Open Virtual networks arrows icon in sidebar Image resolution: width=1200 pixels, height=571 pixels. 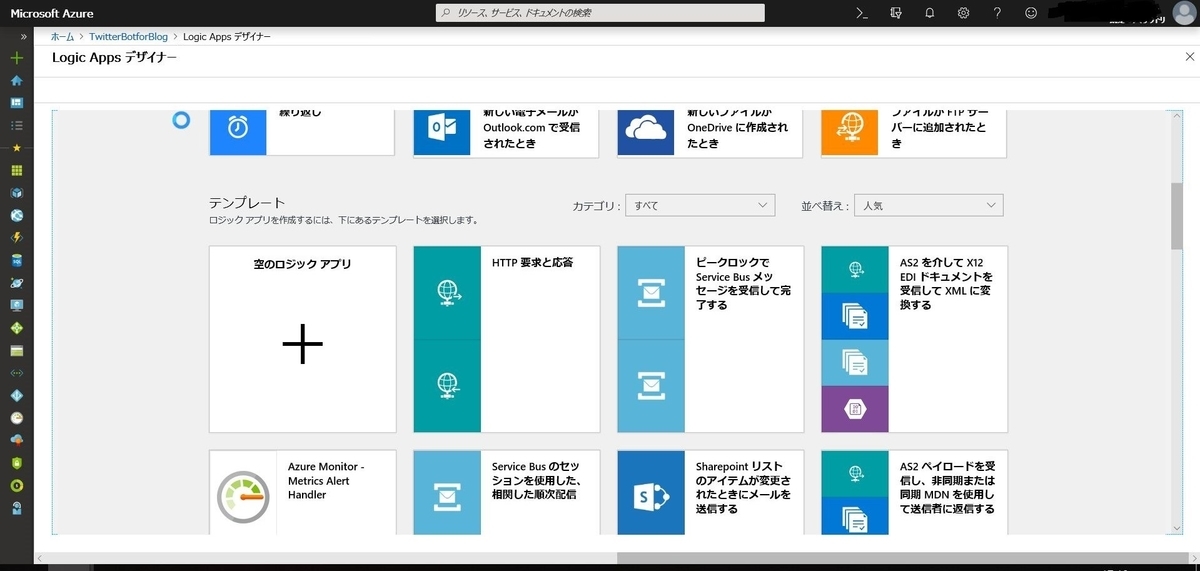[x=16, y=373]
